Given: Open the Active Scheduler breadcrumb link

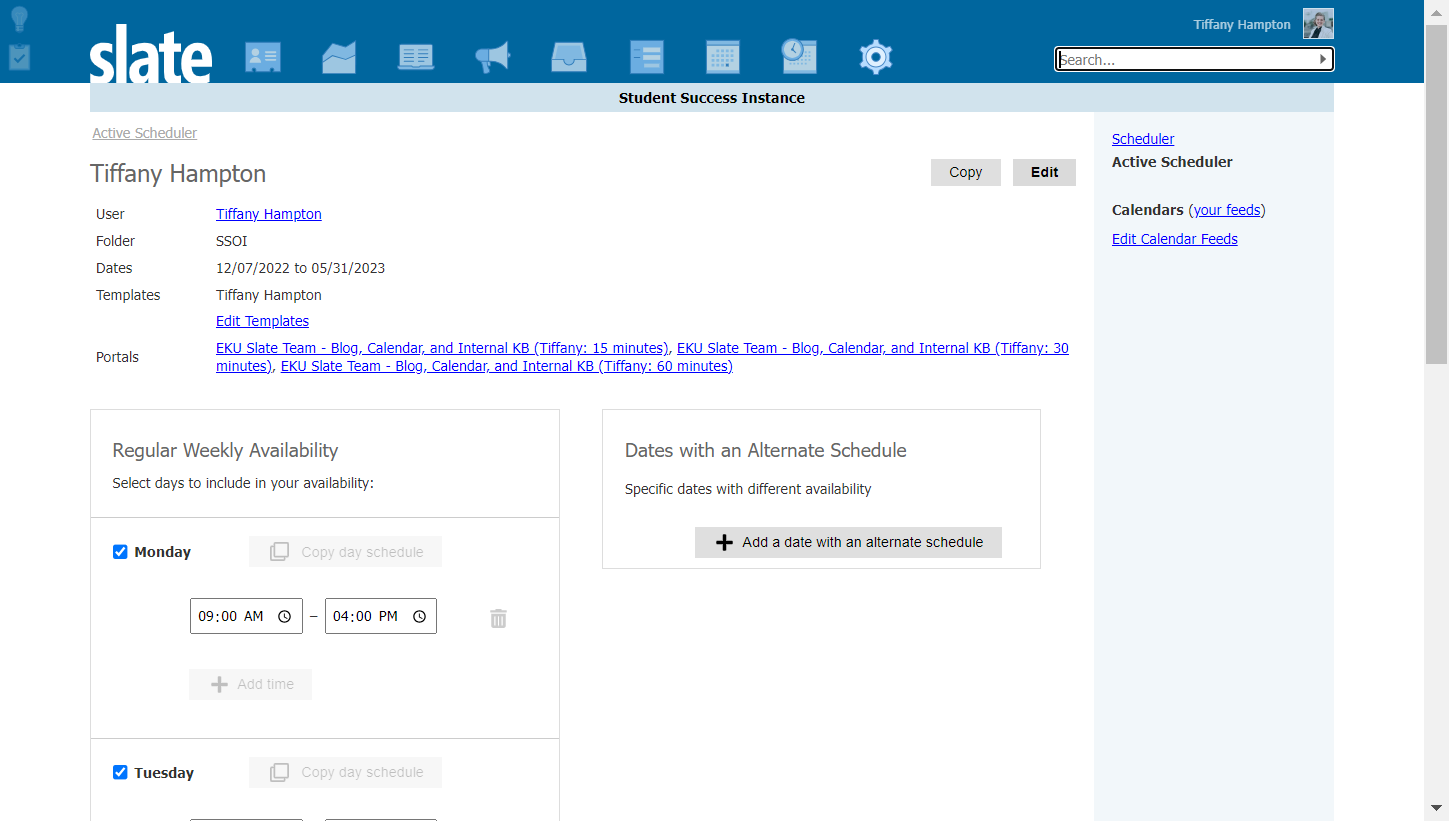Looking at the screenshot, I should point(145,133).
